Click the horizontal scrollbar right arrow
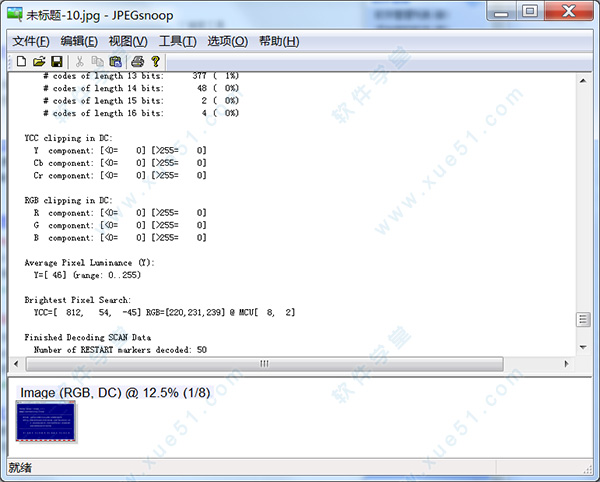This screenshot has width=600, height=482. click(567, 364)
